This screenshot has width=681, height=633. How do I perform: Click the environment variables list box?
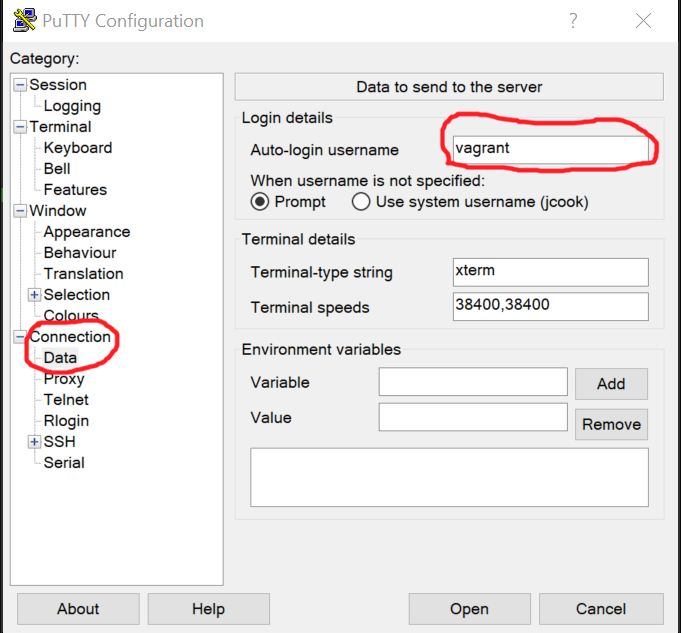point(450,477)
